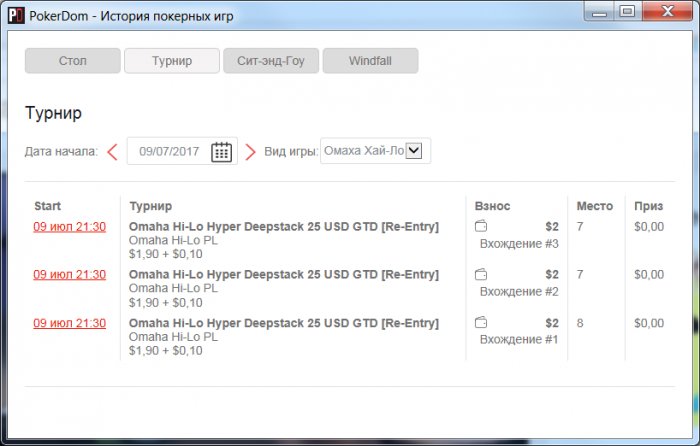Click tournament name in Вхождение #2 row
700x446 pixels.
(284, 275)
